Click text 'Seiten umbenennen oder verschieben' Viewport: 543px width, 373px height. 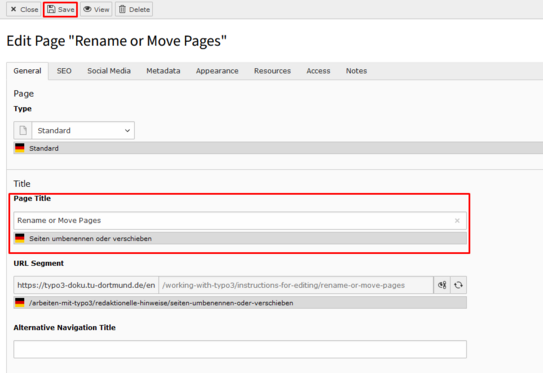pos(90,239)
